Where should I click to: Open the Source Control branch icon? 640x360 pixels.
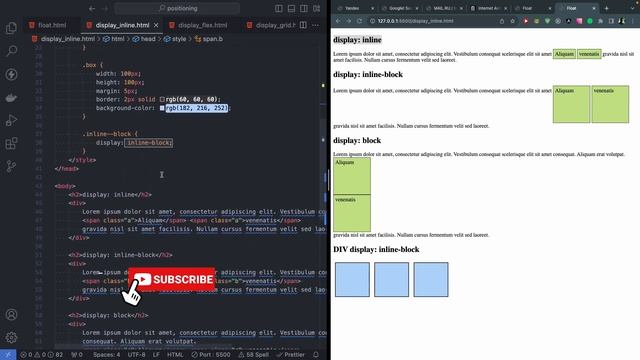[11, 166]
